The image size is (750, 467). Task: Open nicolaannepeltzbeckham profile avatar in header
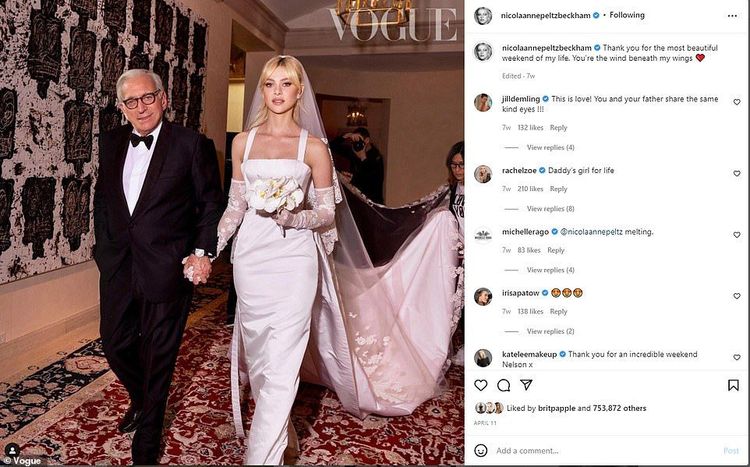(483, 16)
